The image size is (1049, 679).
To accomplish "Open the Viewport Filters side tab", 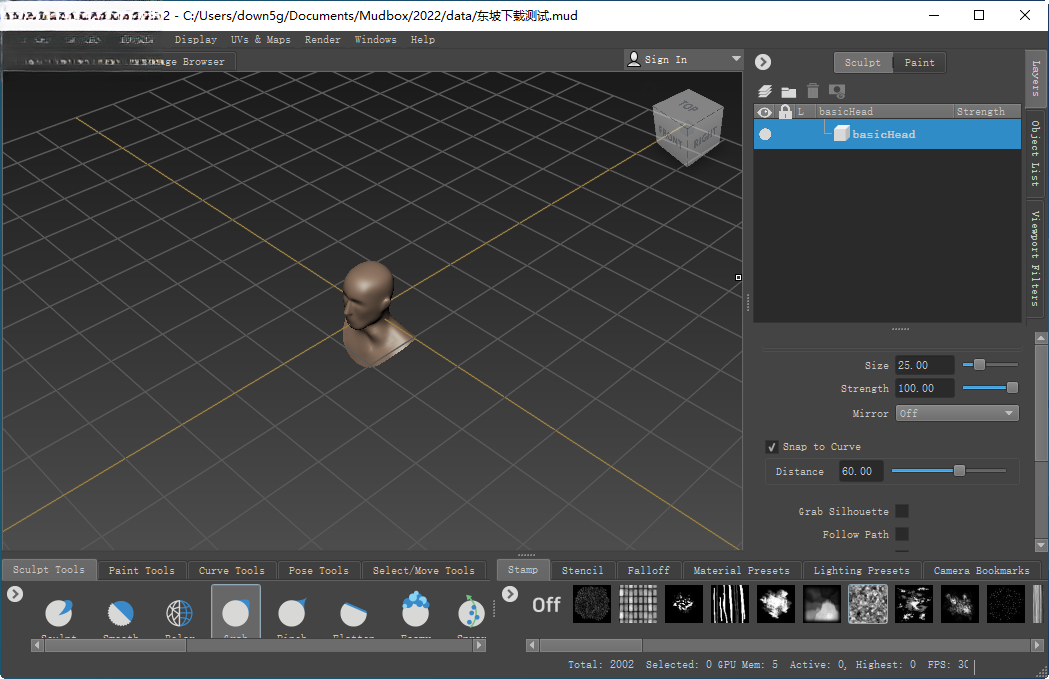I will (1035, 258).
